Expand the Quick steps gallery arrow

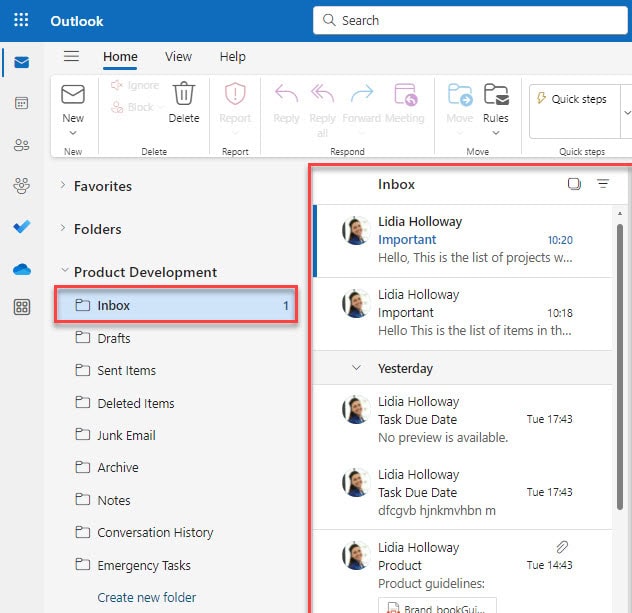point(627,112)
